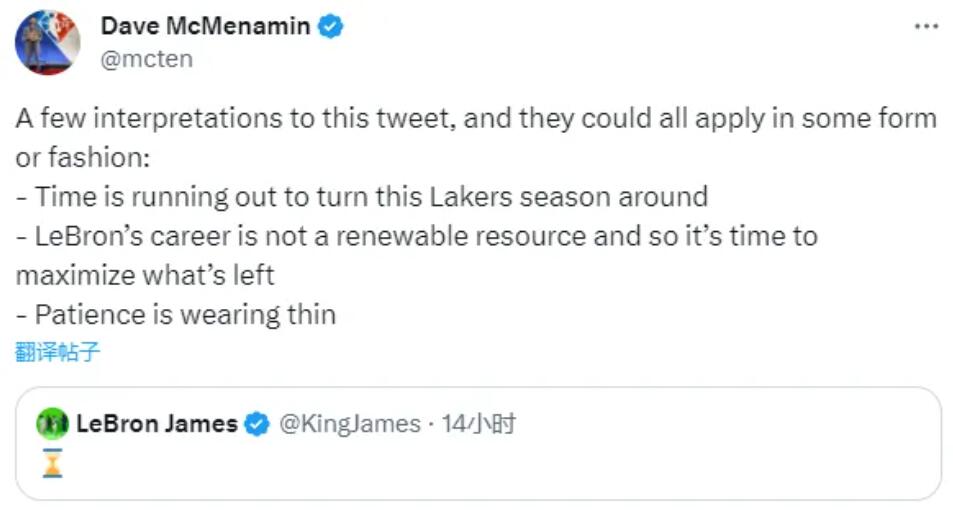953x510 pixels.
Task: Open the three-dot more options menu
Action: click(926, 26)
